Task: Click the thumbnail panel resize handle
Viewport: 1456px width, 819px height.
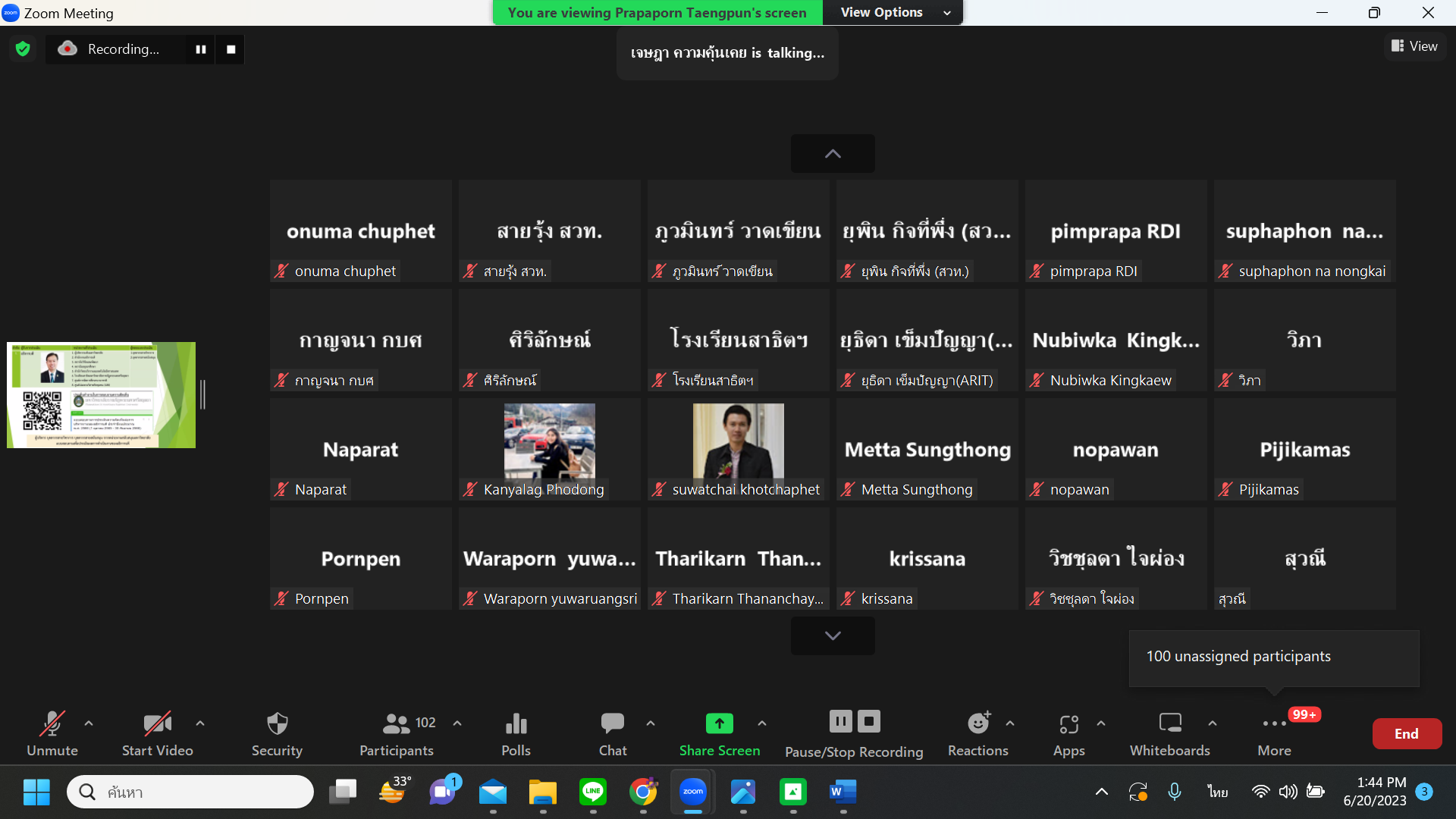Action: (x=202, y=394)
